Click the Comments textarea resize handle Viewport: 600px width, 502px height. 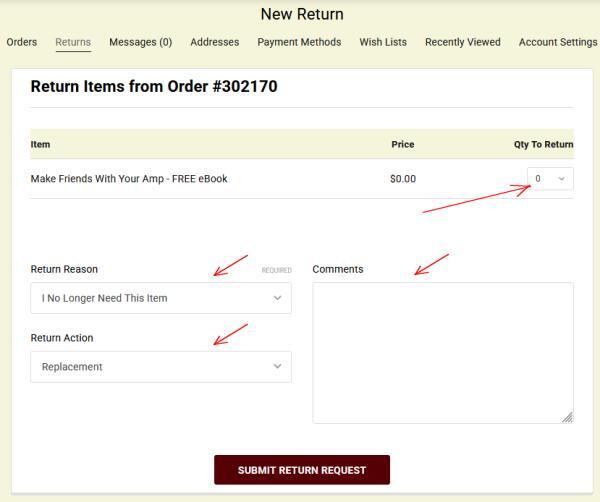[x=567, y=417]
